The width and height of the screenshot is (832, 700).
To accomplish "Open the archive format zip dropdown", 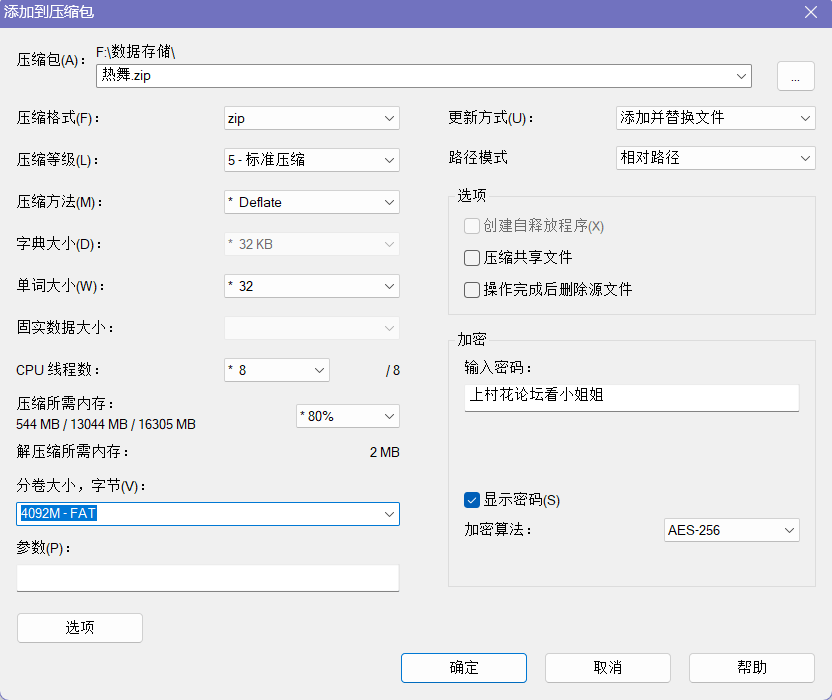I will point(311,118).
